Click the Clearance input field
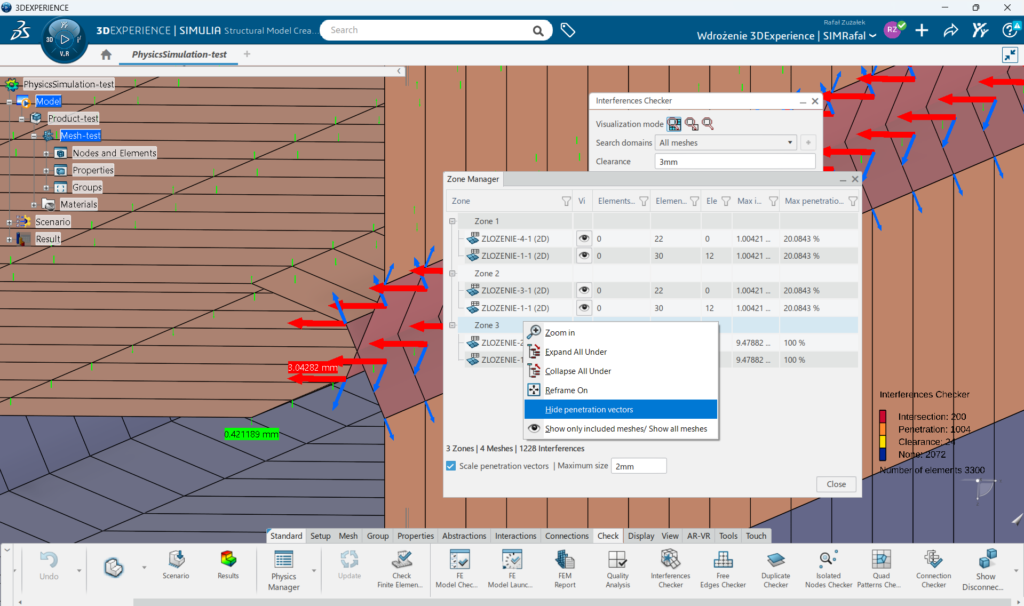Image resolution: width=1024 pixels, height=606 pixels. coord(734,161)
